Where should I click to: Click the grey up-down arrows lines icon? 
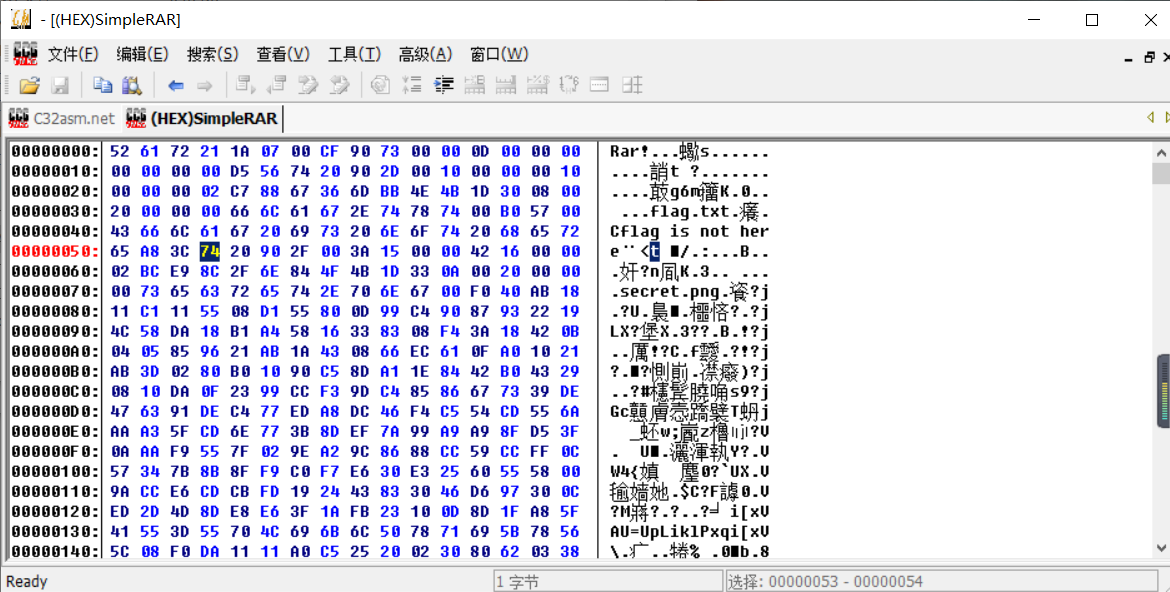click(412, 85)
